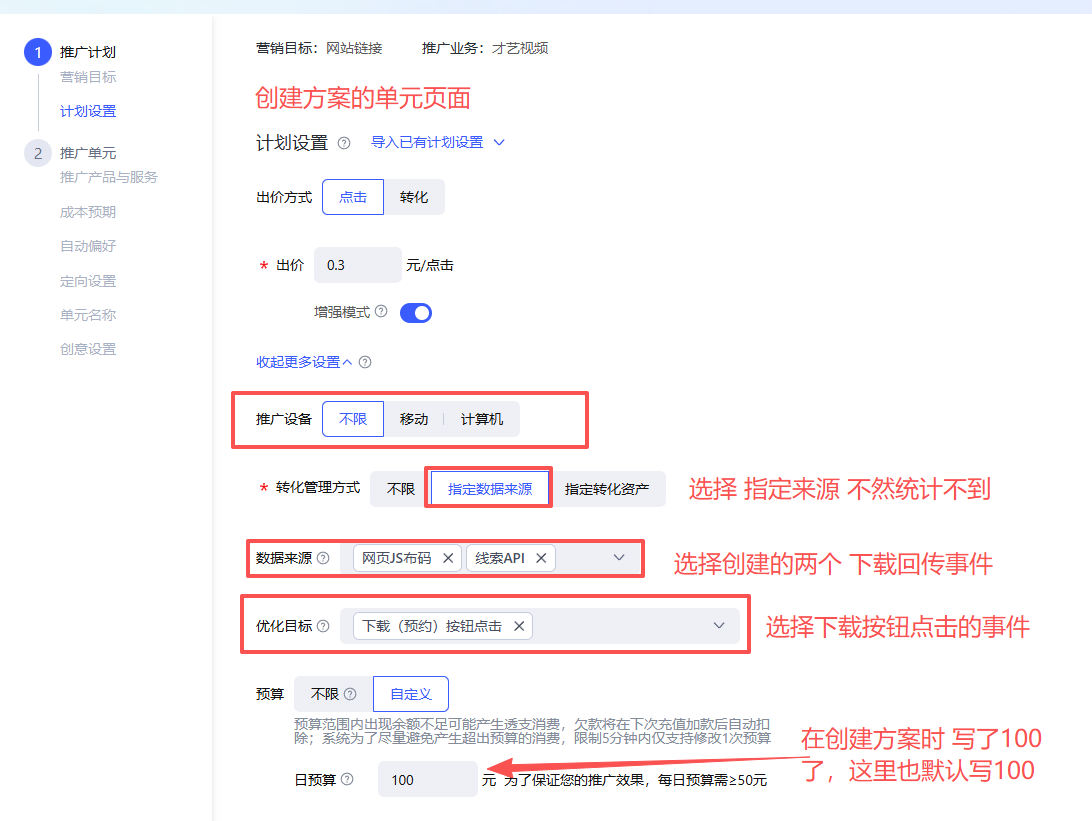Jump to 创意设置 section
The width and height of the screenshot is (1092, 821).
coord(88,349)
